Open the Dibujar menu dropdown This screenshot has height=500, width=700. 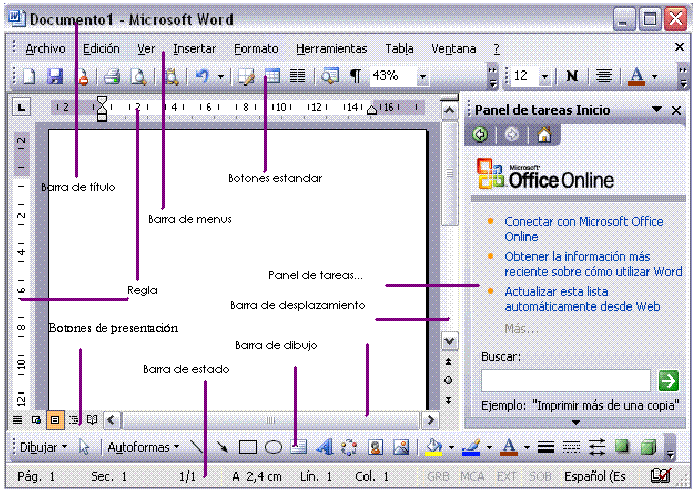coord(43,447)
